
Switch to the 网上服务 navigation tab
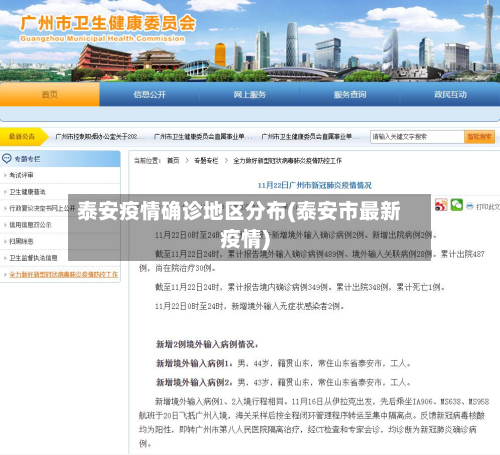click(x=250, y=94)
